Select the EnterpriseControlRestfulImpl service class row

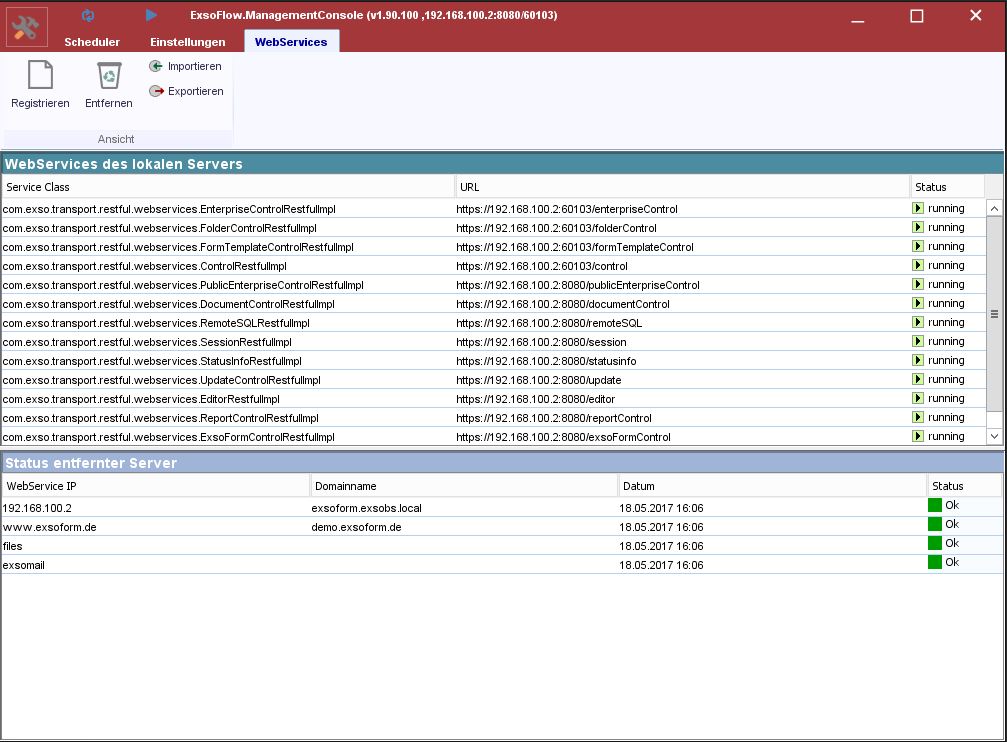(x=169, y=209)
